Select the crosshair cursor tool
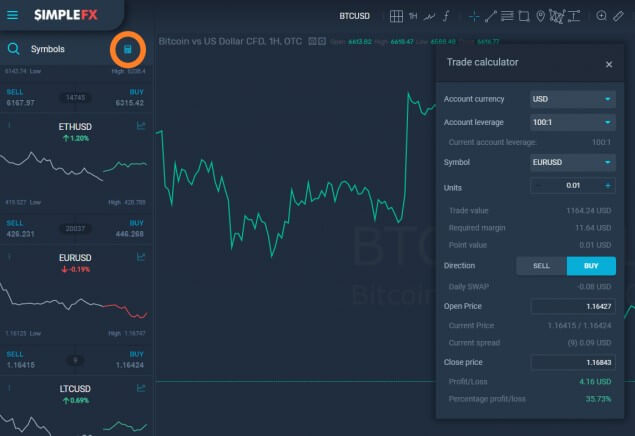This screenshot has height=436, width=635. tap(473, 16)
